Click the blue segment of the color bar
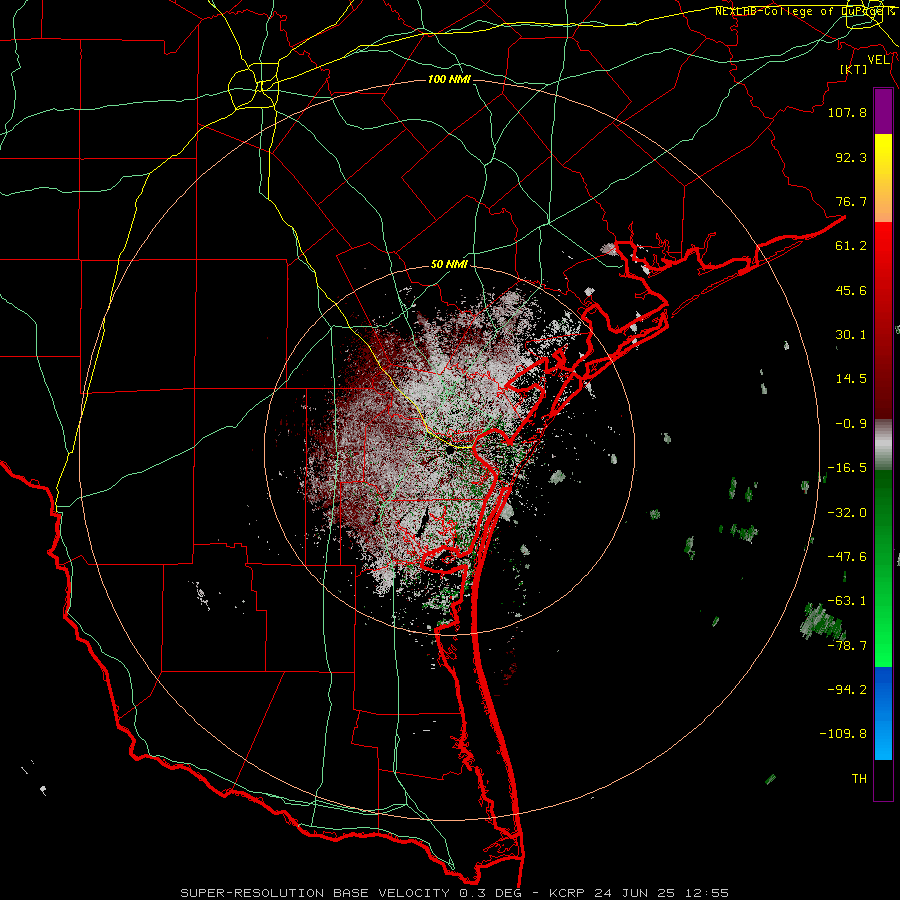 (x=883, y=713)
